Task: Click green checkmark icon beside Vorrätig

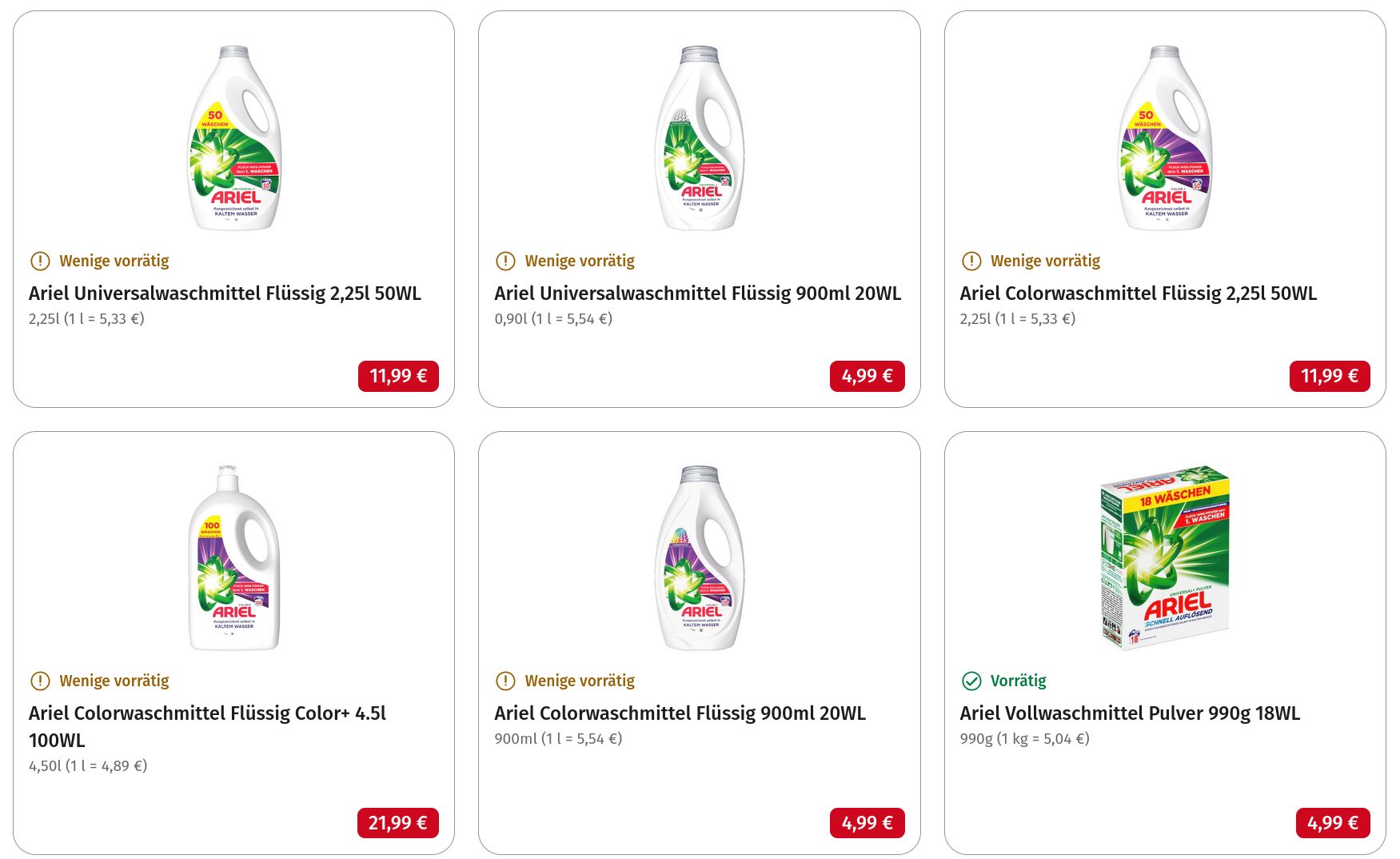Action: point(971,681)
